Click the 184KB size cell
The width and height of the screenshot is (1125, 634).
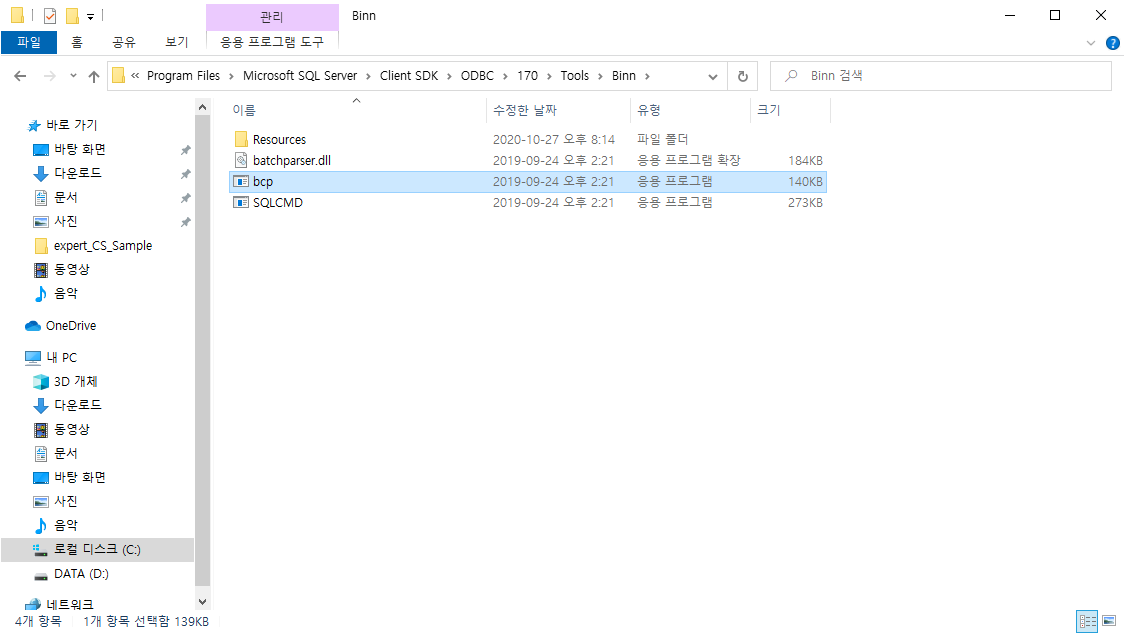click(805, 161)
